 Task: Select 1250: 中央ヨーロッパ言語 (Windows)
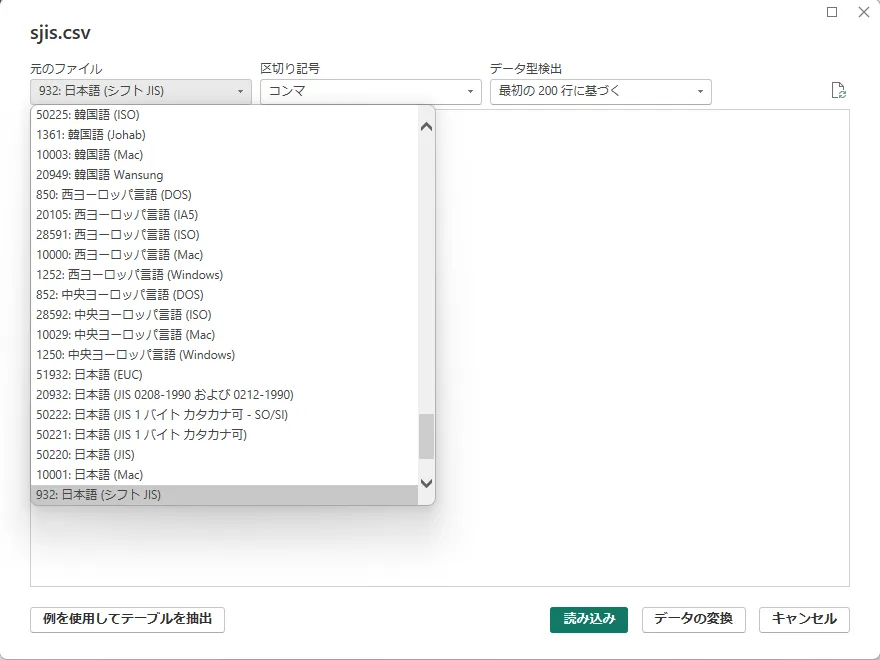click(x=224, y=355)
